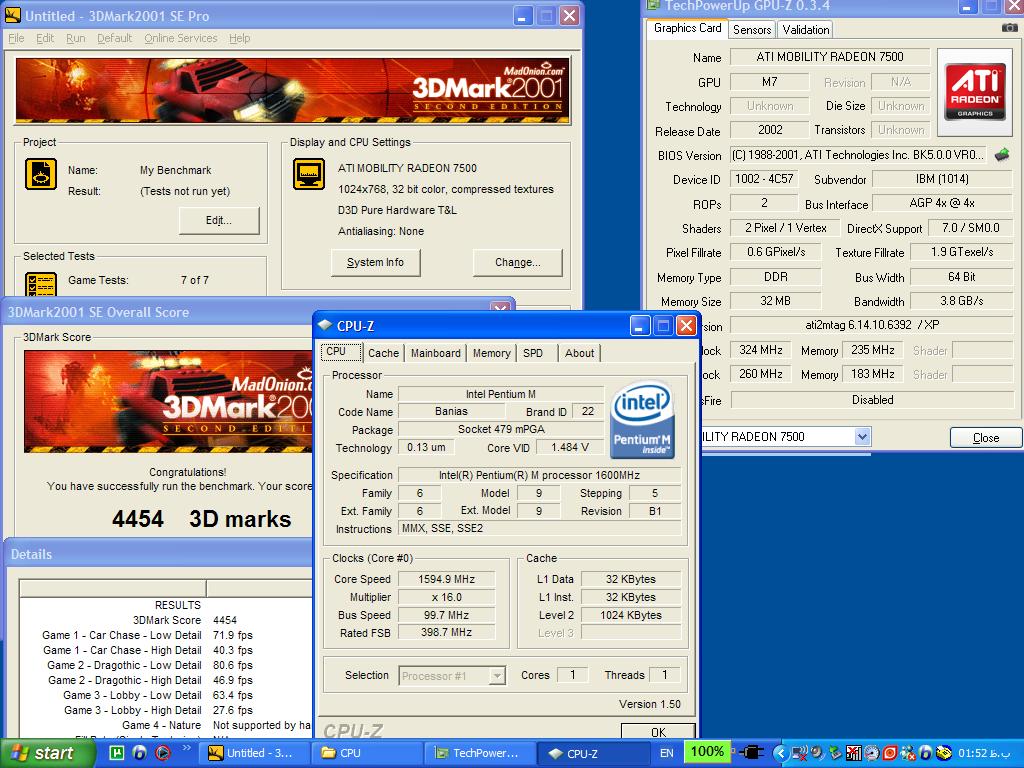Switch to Untitled 3DMark taskbar button
The image size is (1024, 768).
[x=255, y=753]
